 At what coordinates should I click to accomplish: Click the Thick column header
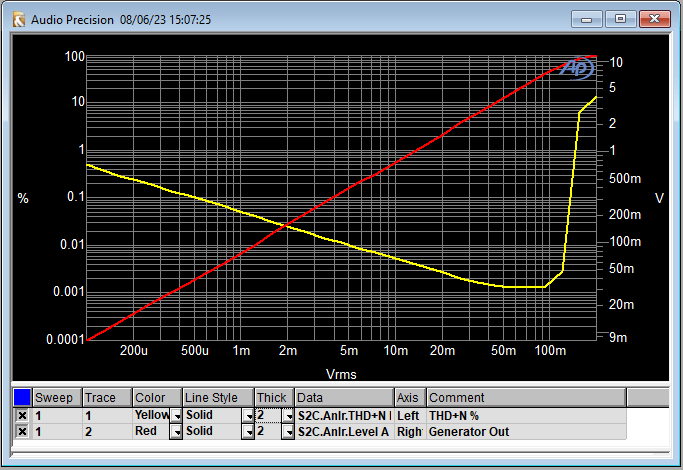pyautogui.click(x=274, y=398)
